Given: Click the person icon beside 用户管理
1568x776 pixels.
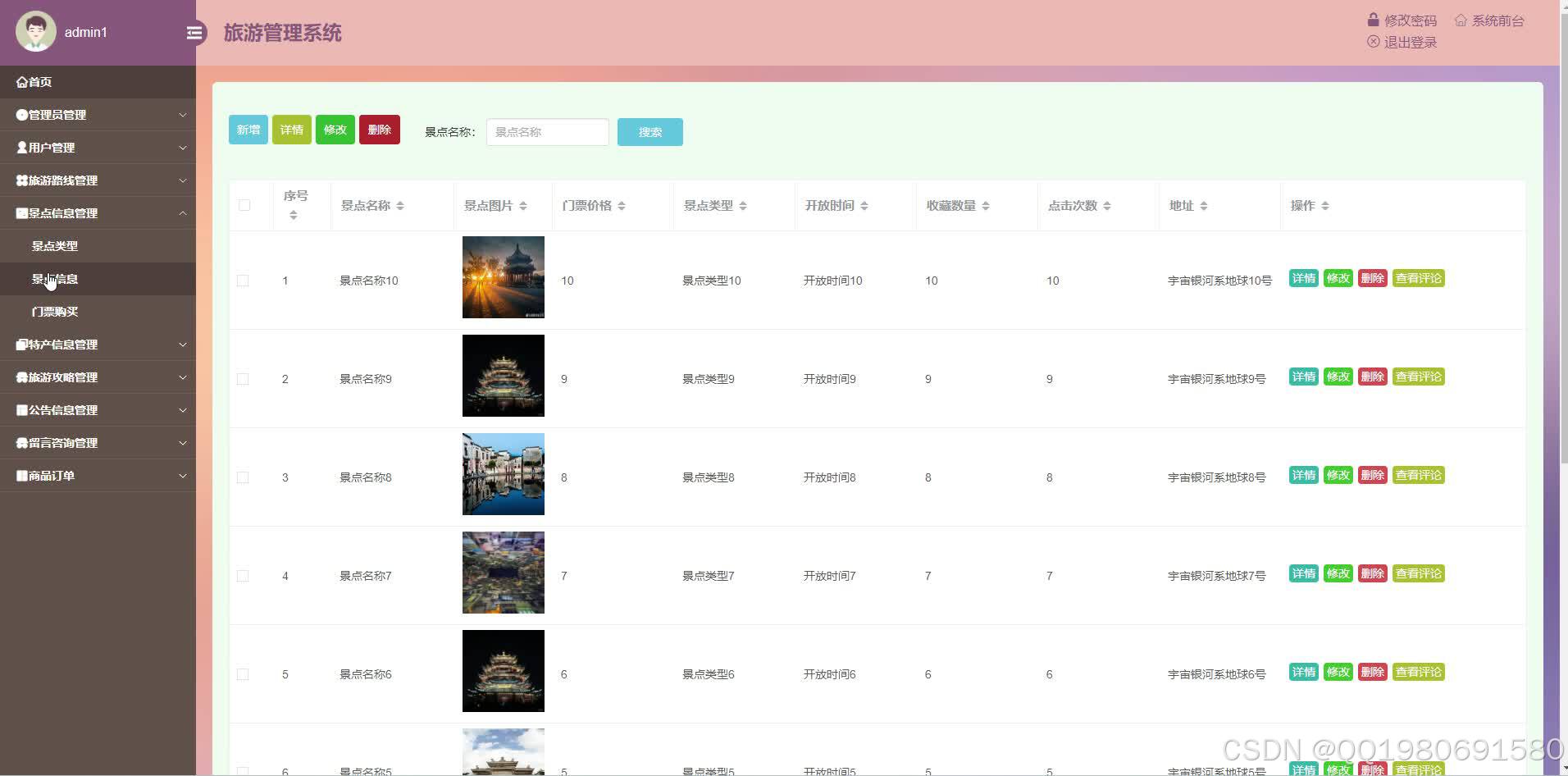Looking at the screenshot, I should click(22, 148).
